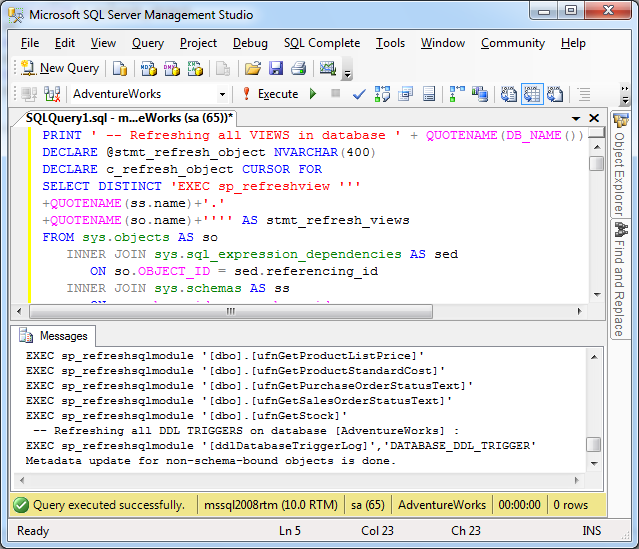639x549 pixels.
Task: Start an Analysis Services DMX Query
Action: (x=172, y=68)
